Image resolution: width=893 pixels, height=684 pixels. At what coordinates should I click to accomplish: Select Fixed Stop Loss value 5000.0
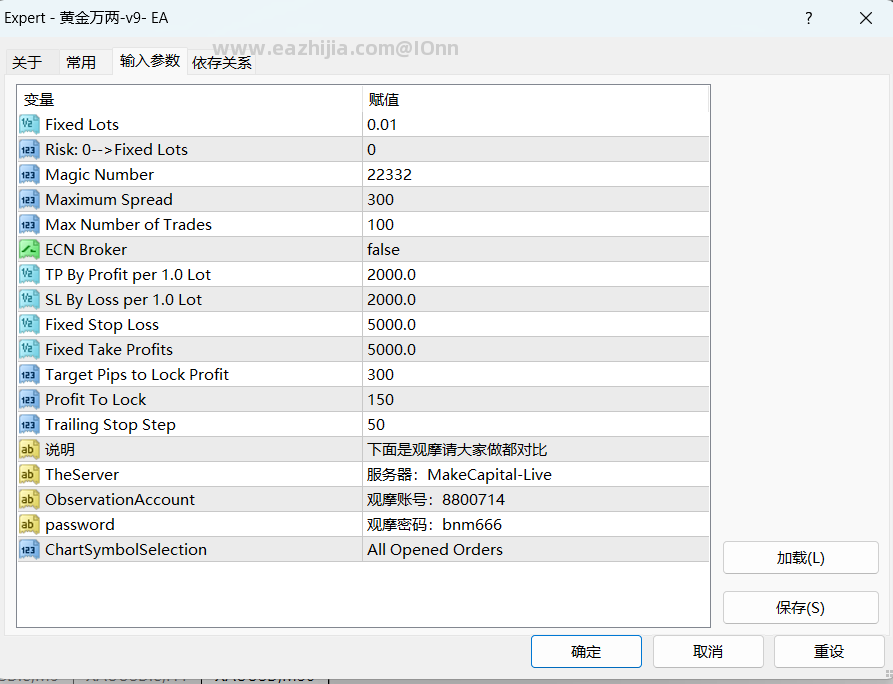point(535,325)
